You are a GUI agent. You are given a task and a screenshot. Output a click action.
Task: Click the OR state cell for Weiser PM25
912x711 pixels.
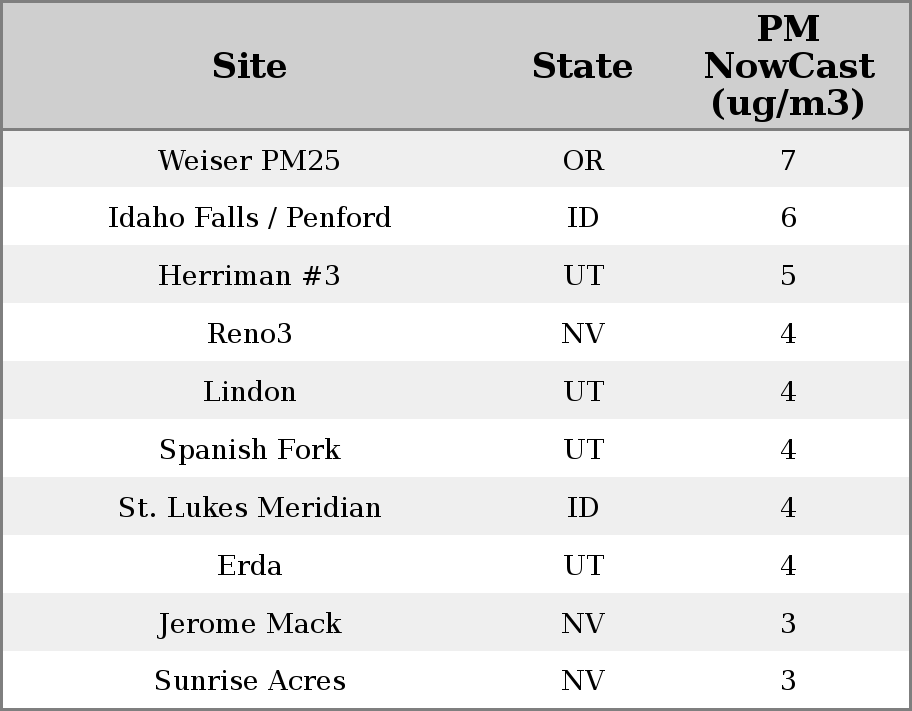(x=583, y=160)
